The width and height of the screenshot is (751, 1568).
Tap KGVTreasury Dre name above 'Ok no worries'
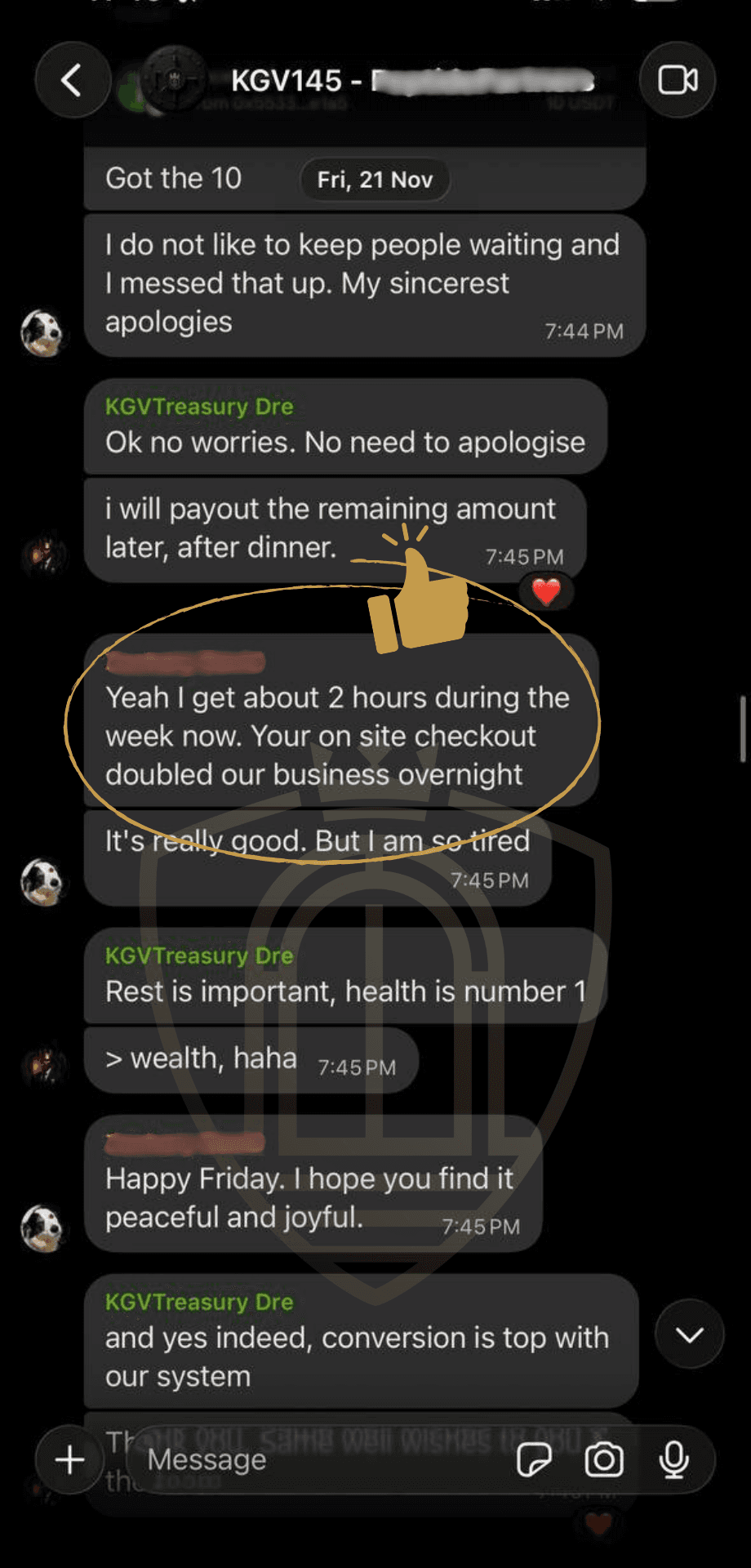199,406
